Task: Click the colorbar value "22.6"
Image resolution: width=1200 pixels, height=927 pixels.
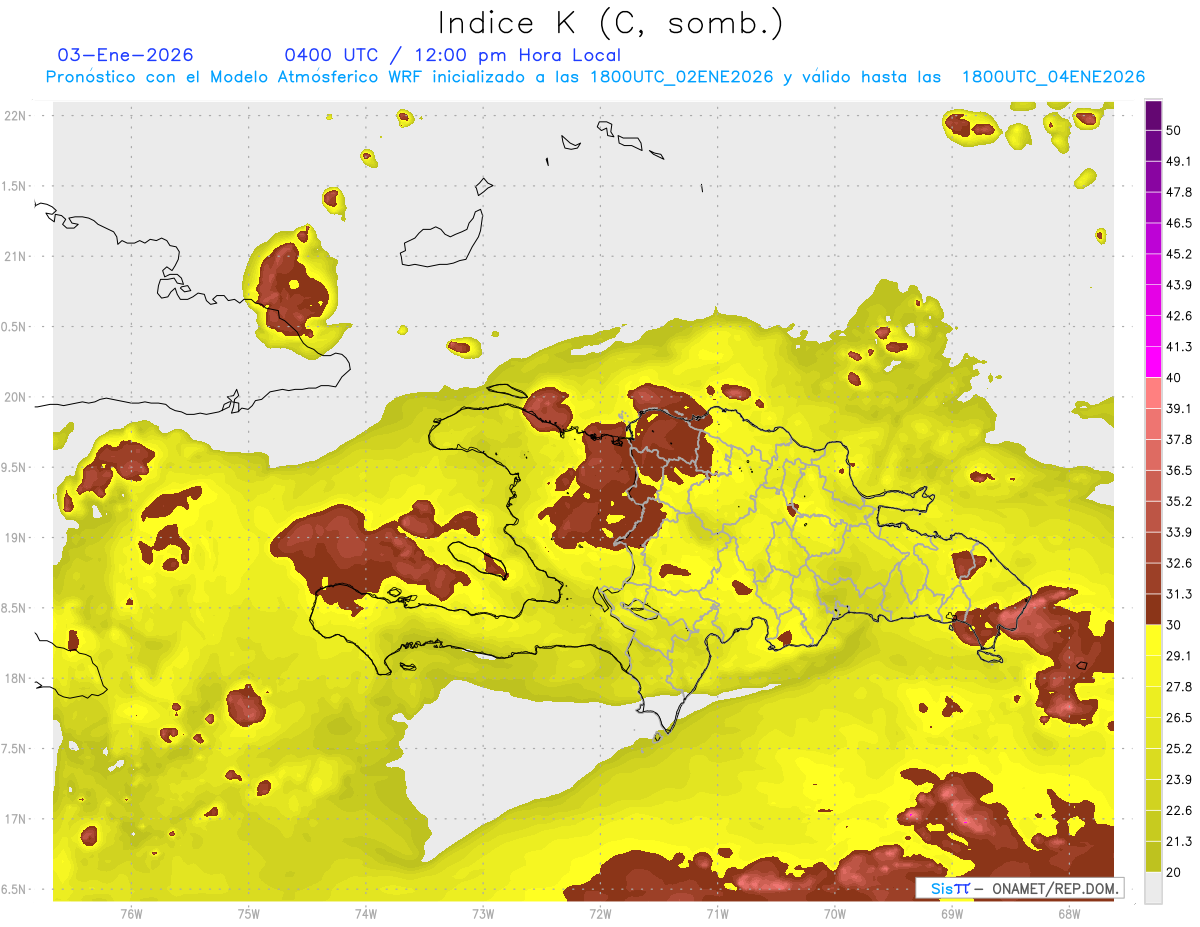Action: click(x=1179, y=810)
